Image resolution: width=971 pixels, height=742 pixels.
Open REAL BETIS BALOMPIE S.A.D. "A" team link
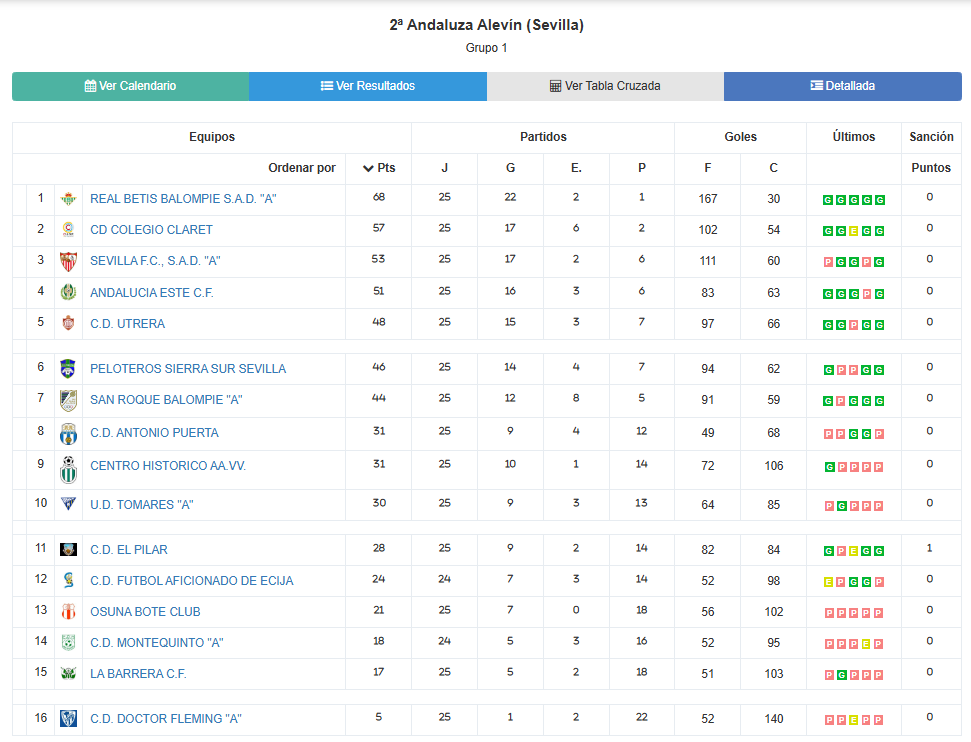[183, 199]
